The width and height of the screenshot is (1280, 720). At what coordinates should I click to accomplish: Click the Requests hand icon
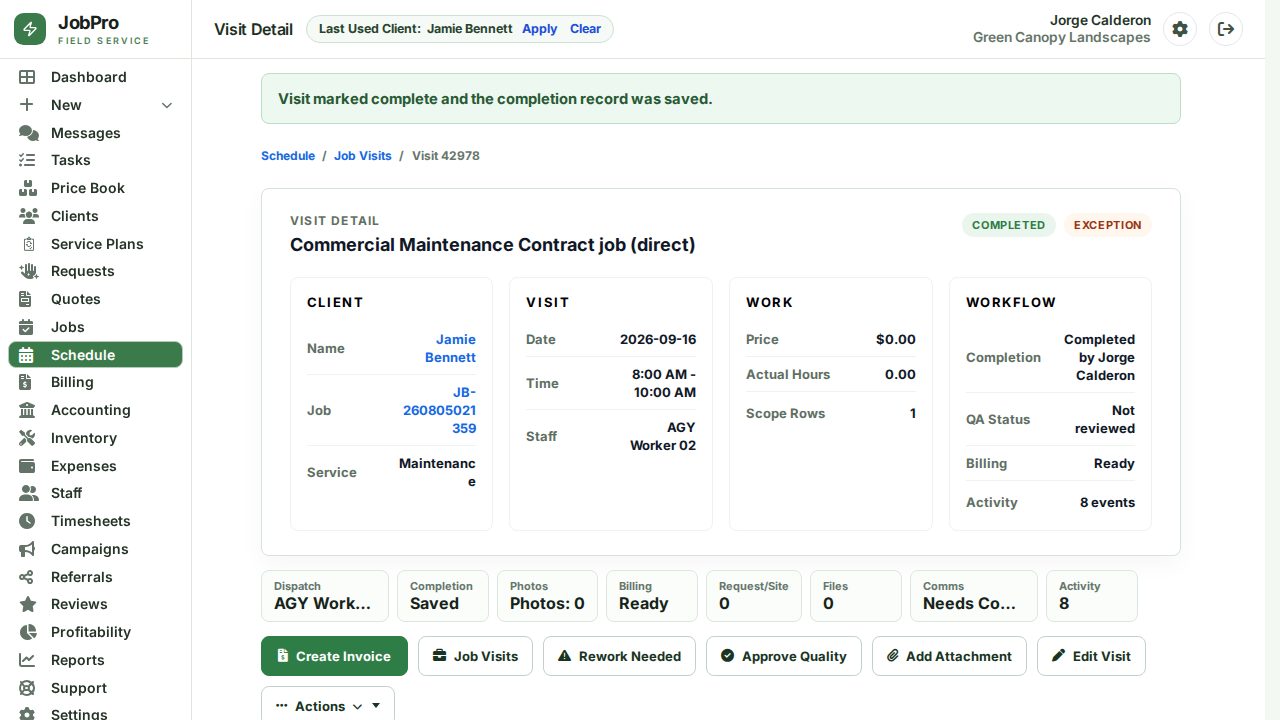coord(28,271)
